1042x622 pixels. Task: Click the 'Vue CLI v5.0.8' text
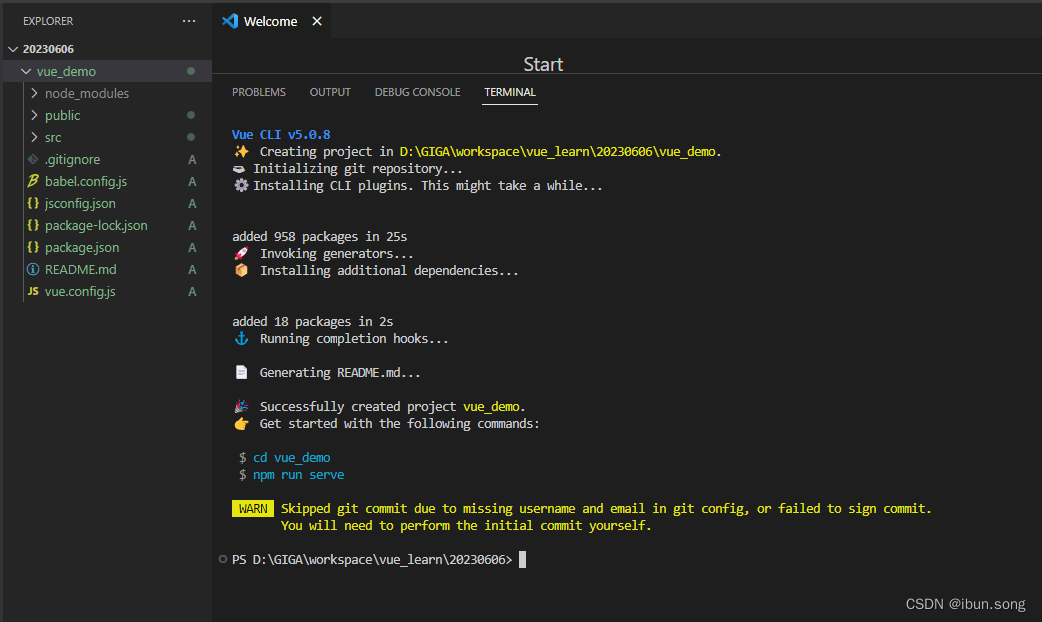(x=281, y=134)
